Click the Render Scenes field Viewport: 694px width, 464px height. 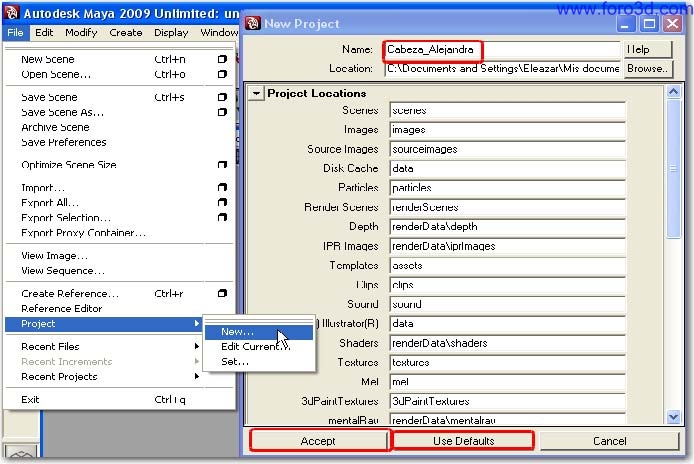click(x=507, y=207)
